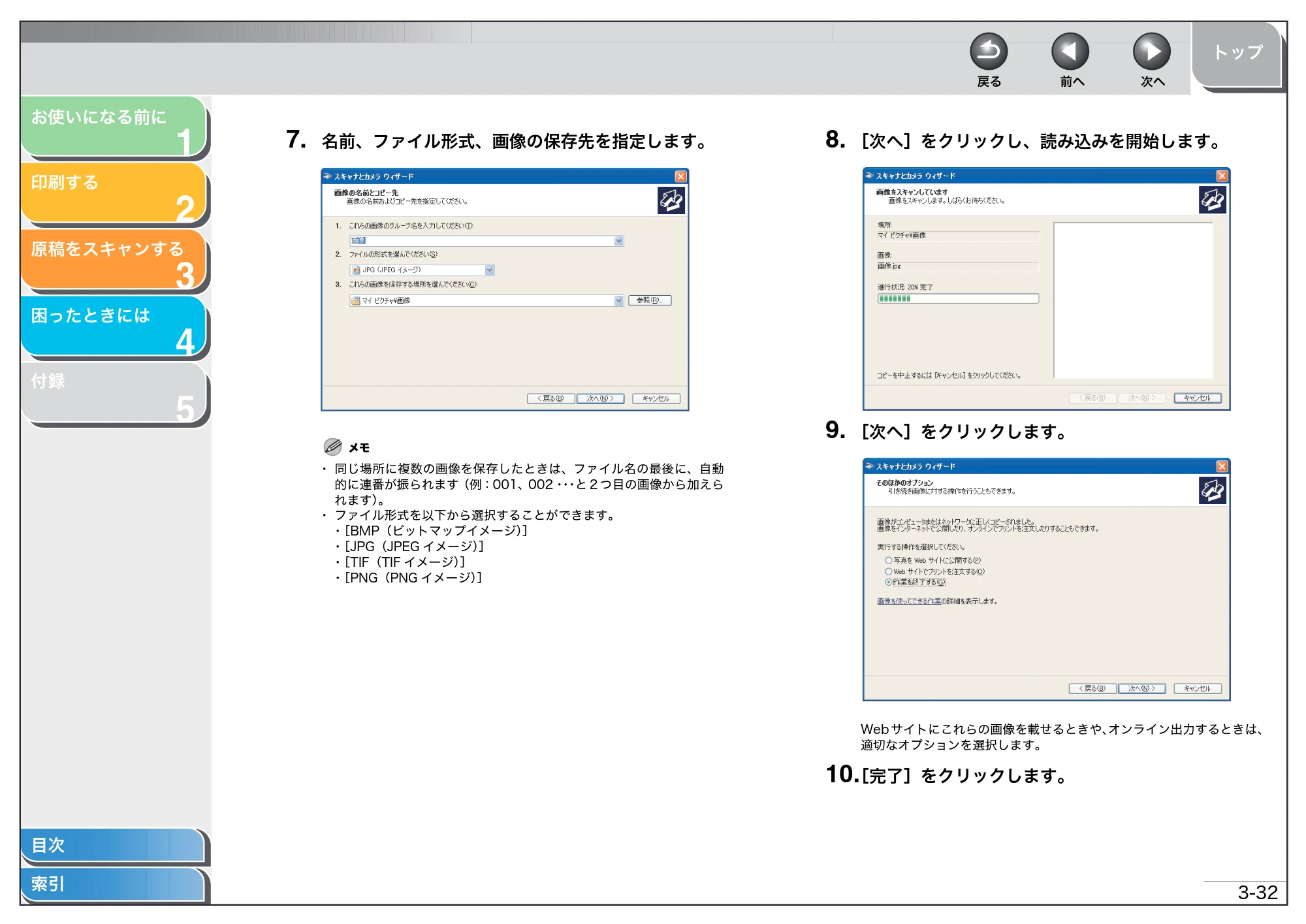Click キャンセル in the scanning progress wizard
The width and height of the screenshot is (1306, 924).
click(1197, 398)
